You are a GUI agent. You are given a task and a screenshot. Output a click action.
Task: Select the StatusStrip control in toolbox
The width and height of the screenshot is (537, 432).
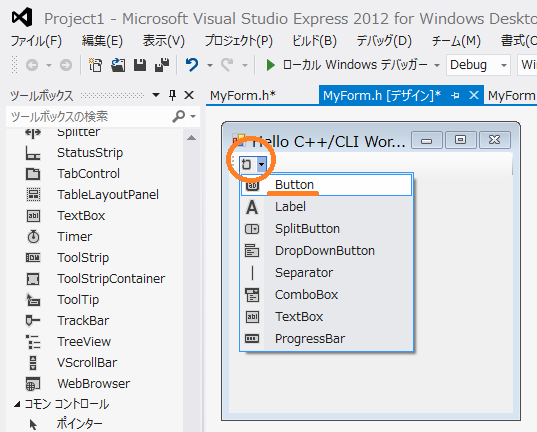90,153
